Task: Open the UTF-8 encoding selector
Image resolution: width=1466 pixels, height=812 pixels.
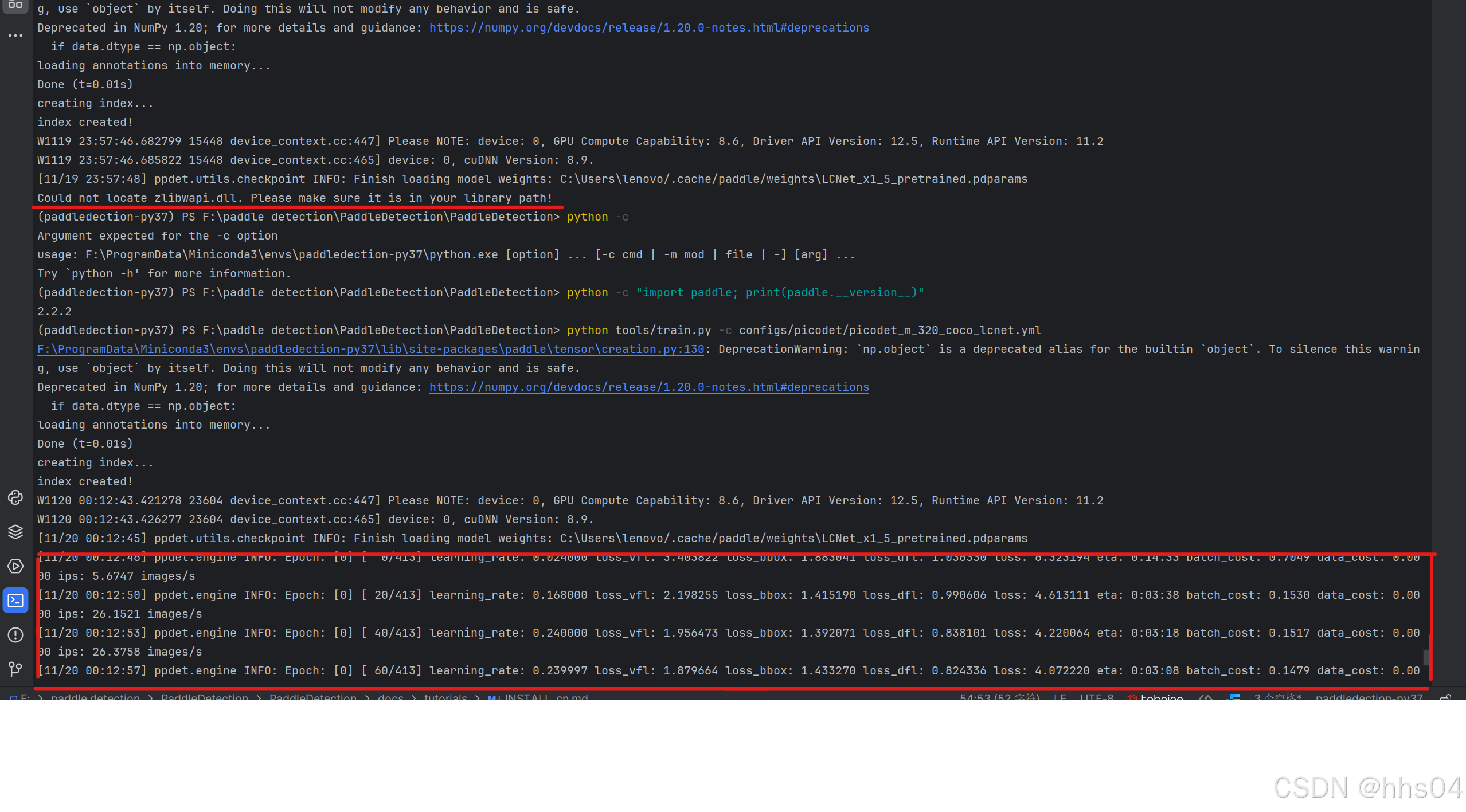Action: (x=1096, y=697)
